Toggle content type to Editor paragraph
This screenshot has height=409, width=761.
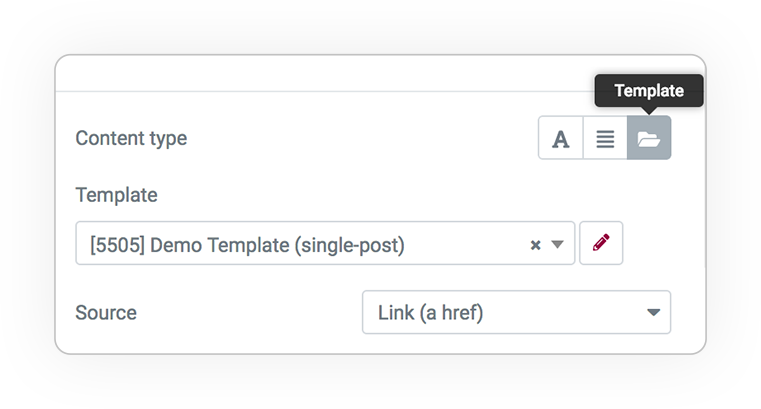[x=605, y=138]
